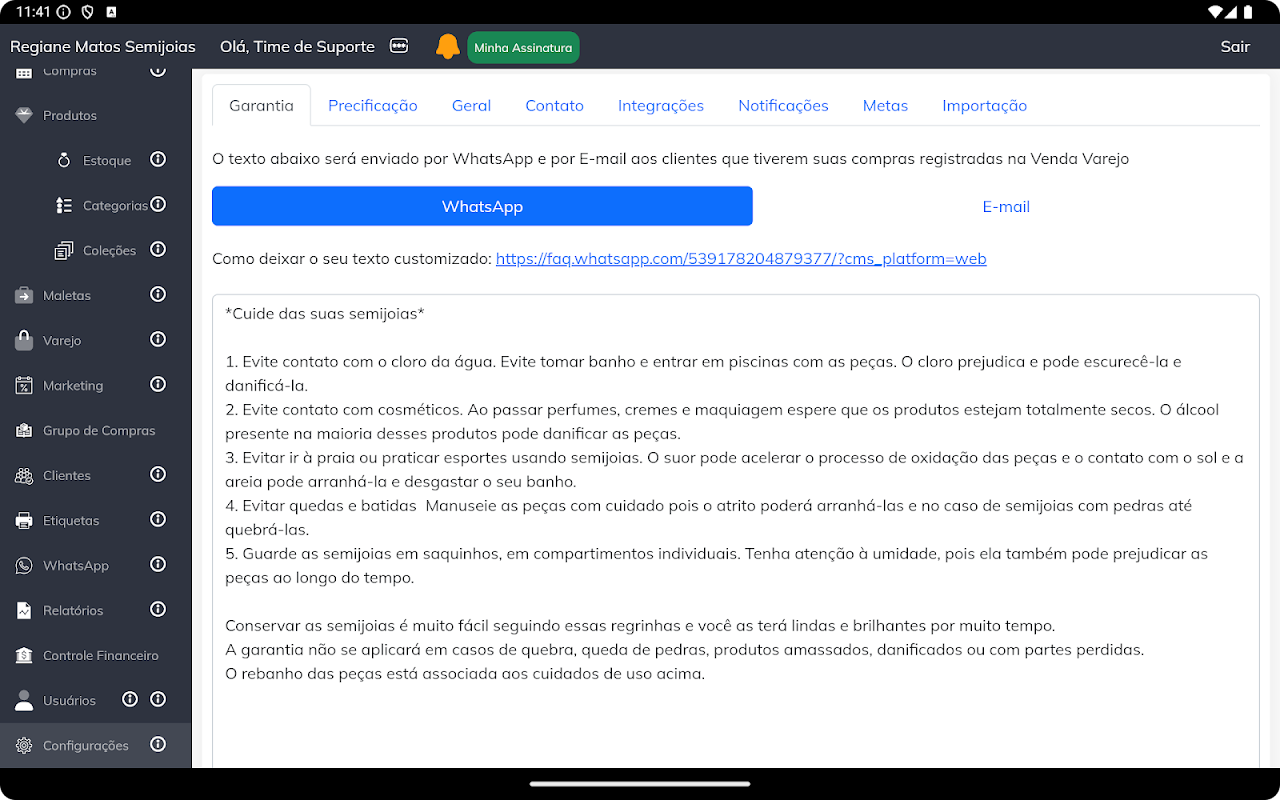Click the Categorias list icon

click(x=64, y=205)
